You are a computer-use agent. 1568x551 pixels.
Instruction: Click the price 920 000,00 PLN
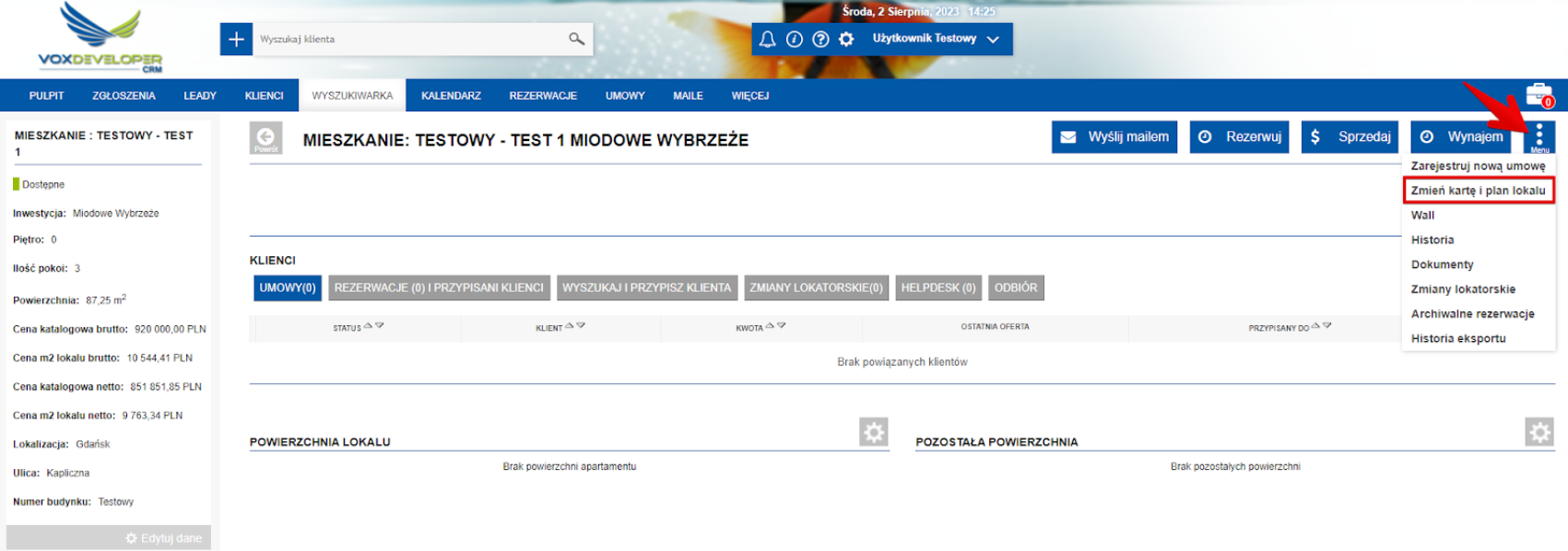click(171, 329)
